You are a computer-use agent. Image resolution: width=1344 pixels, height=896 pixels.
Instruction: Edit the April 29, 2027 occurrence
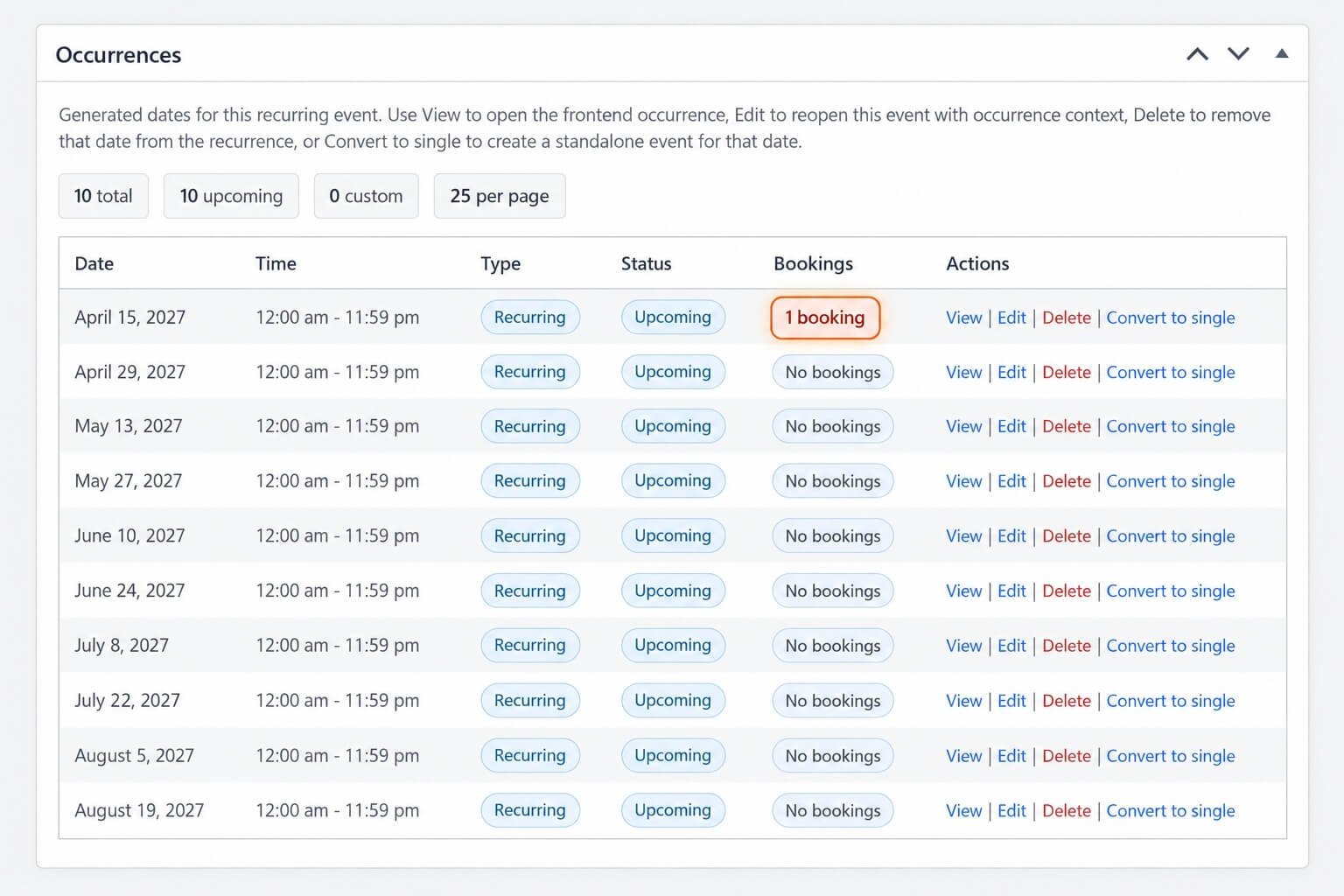click(1011, 373)
